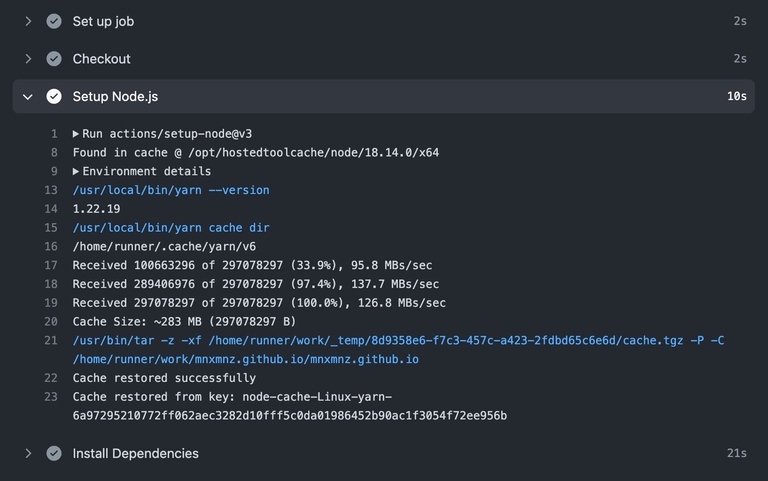768x481 pixels.
Task: Expand the Run actions/setup-node@v3 disclosure triangle
Action: [77, 134]
